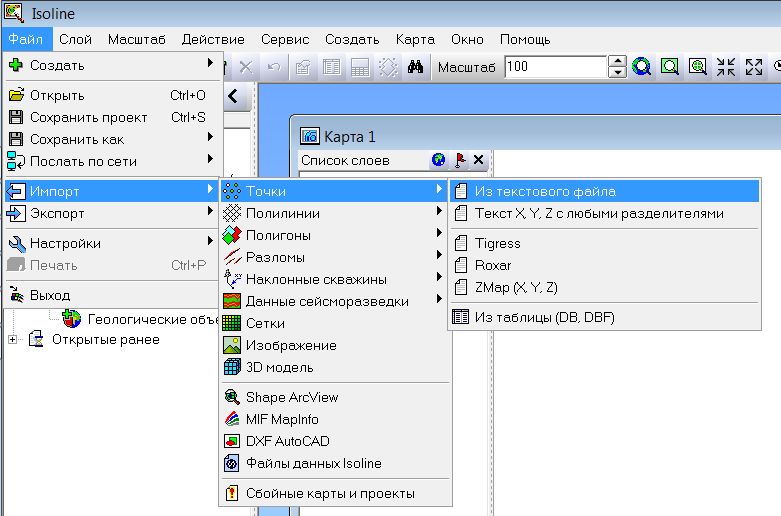Expand the Послать по сети submenu
This screenshot has height=516, width=781.
pos(112,161)
